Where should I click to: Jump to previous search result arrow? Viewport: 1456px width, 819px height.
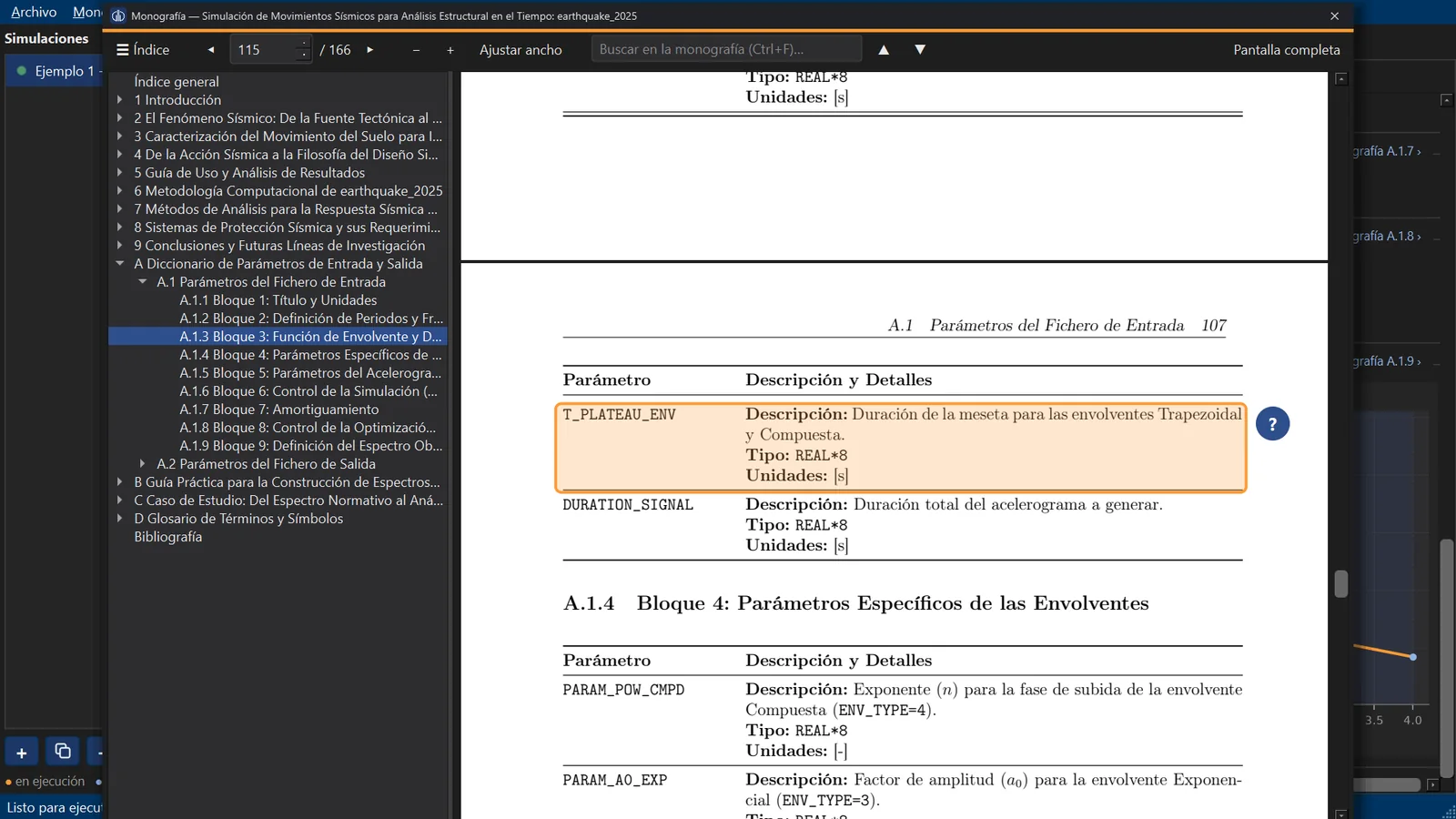884,49
